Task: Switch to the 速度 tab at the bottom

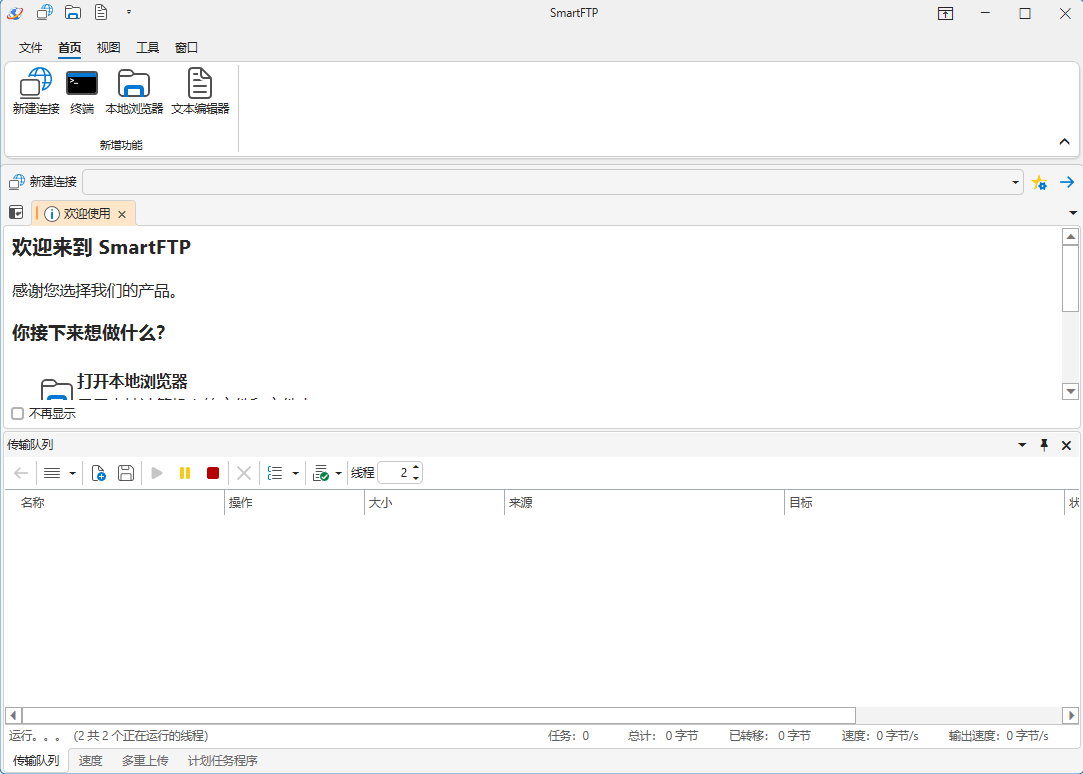Action: coord(90,760)
